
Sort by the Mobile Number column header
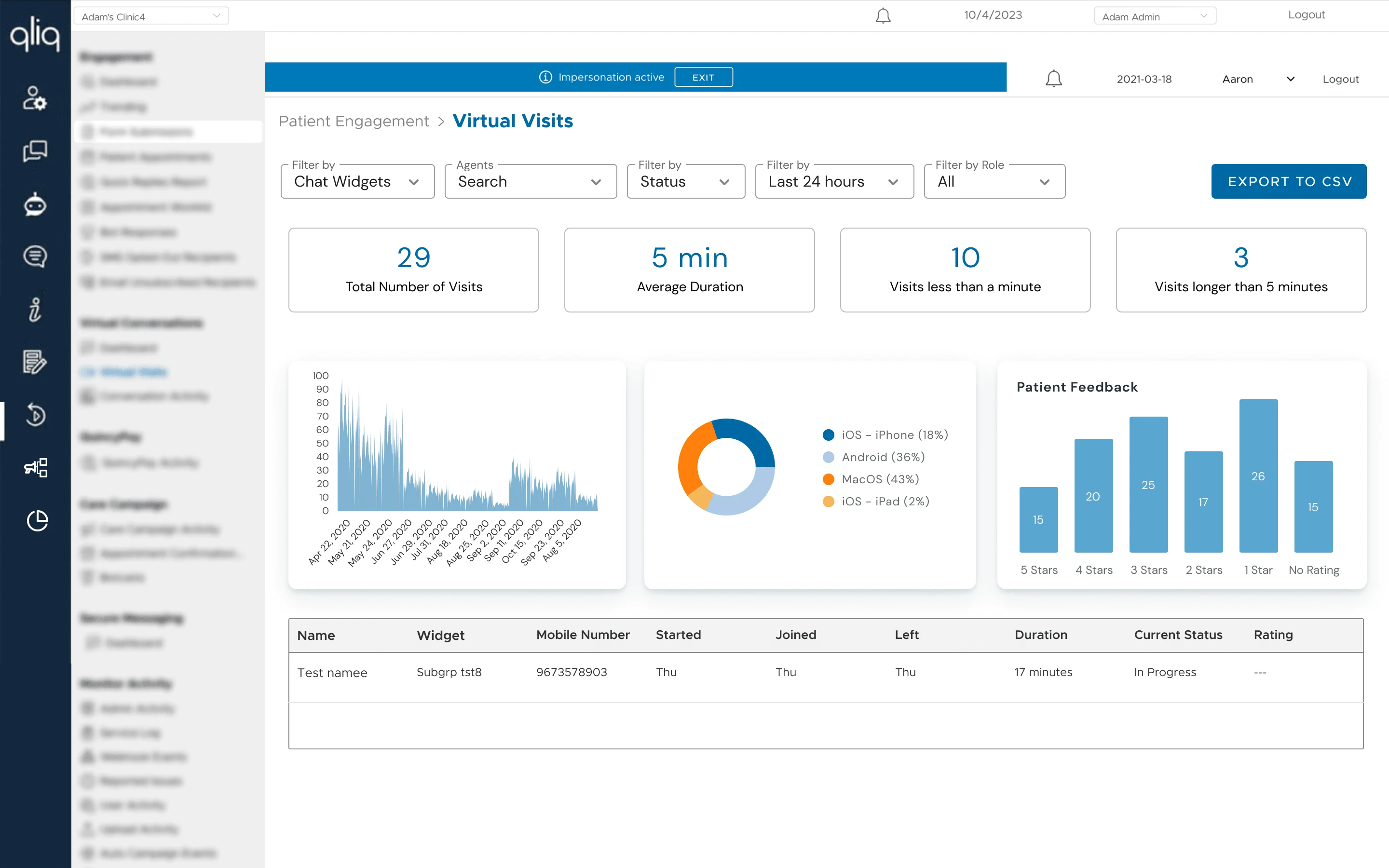click(x=583, y=635)
